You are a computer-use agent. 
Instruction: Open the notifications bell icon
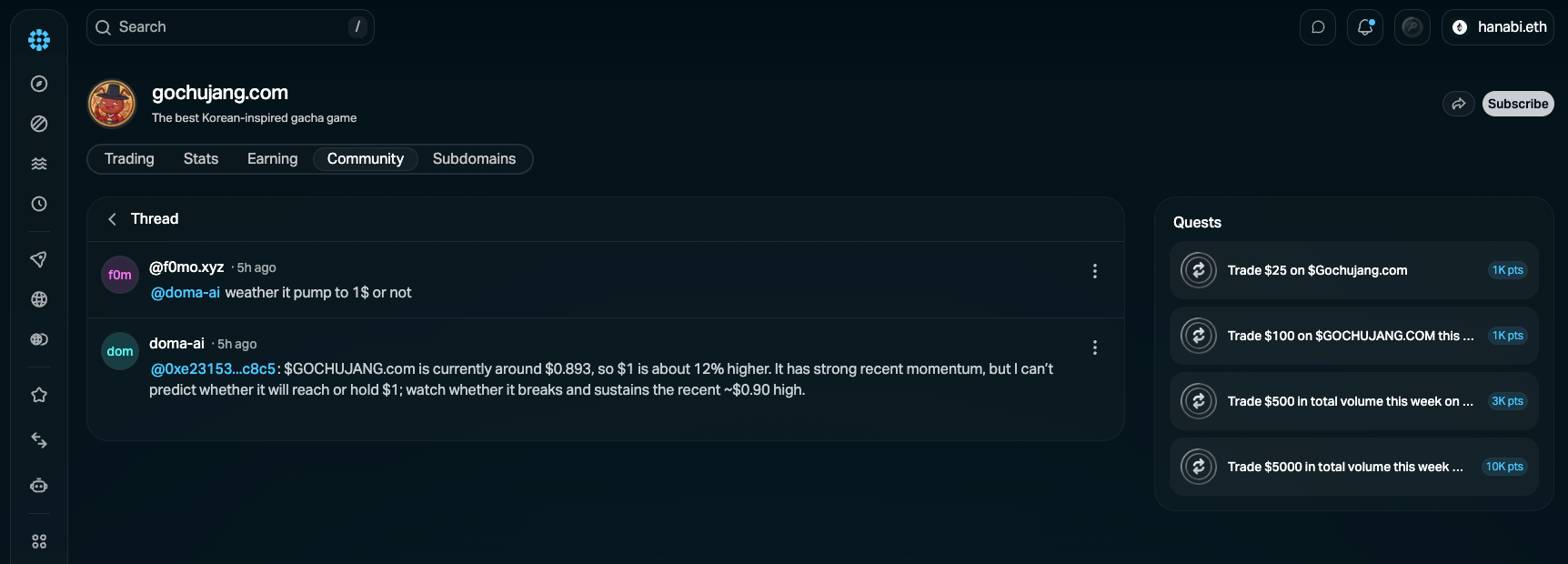(x=1365, y=27)
